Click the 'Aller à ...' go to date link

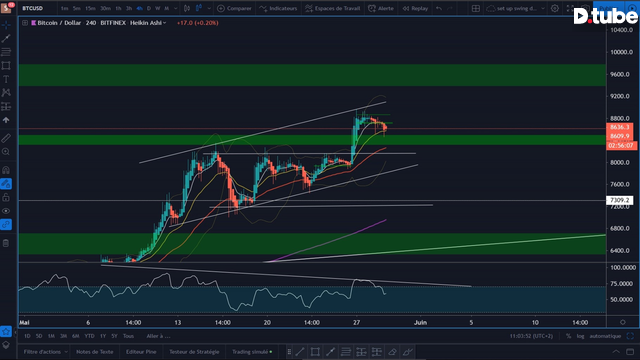click(x=158, y=336)
